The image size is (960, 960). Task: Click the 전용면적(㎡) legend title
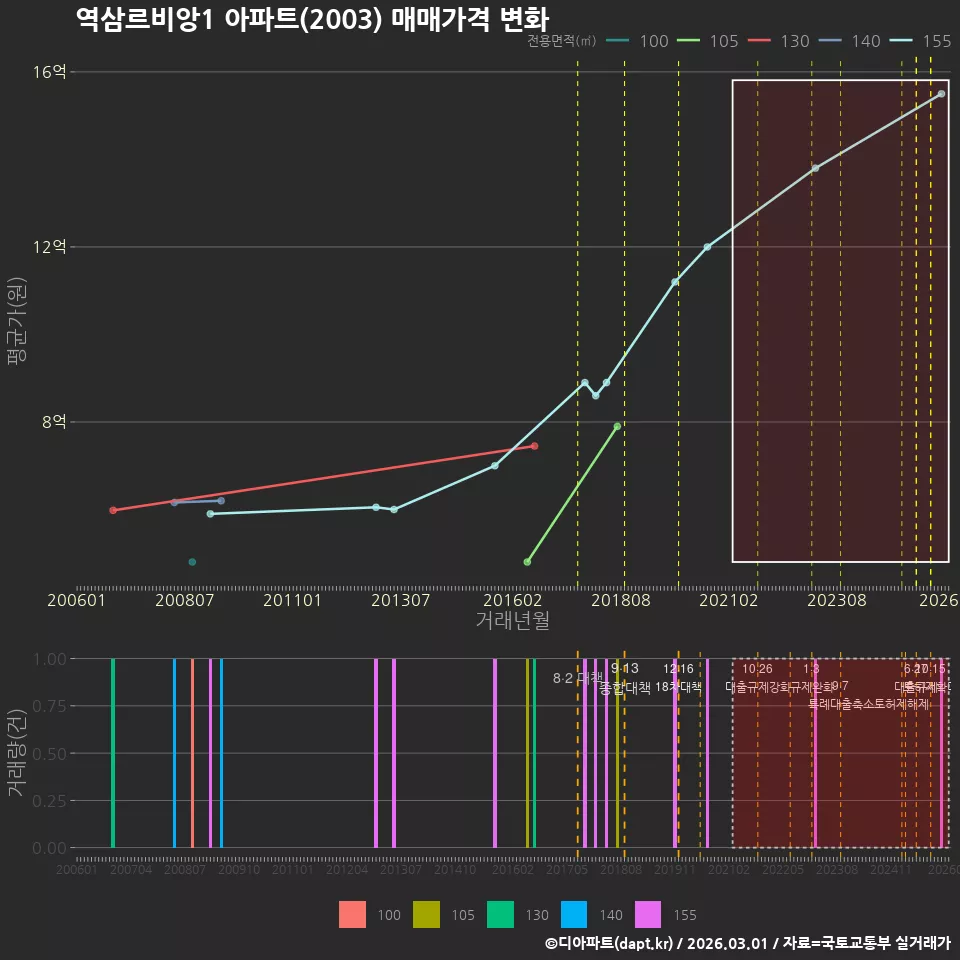pos(561,41)
